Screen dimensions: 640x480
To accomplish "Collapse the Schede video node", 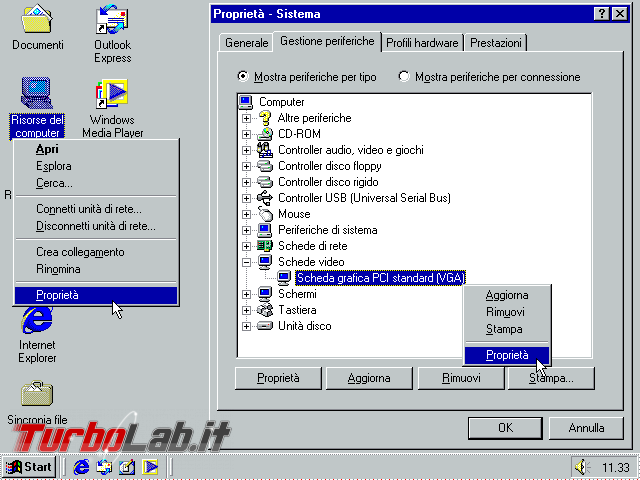I will 246,262.
